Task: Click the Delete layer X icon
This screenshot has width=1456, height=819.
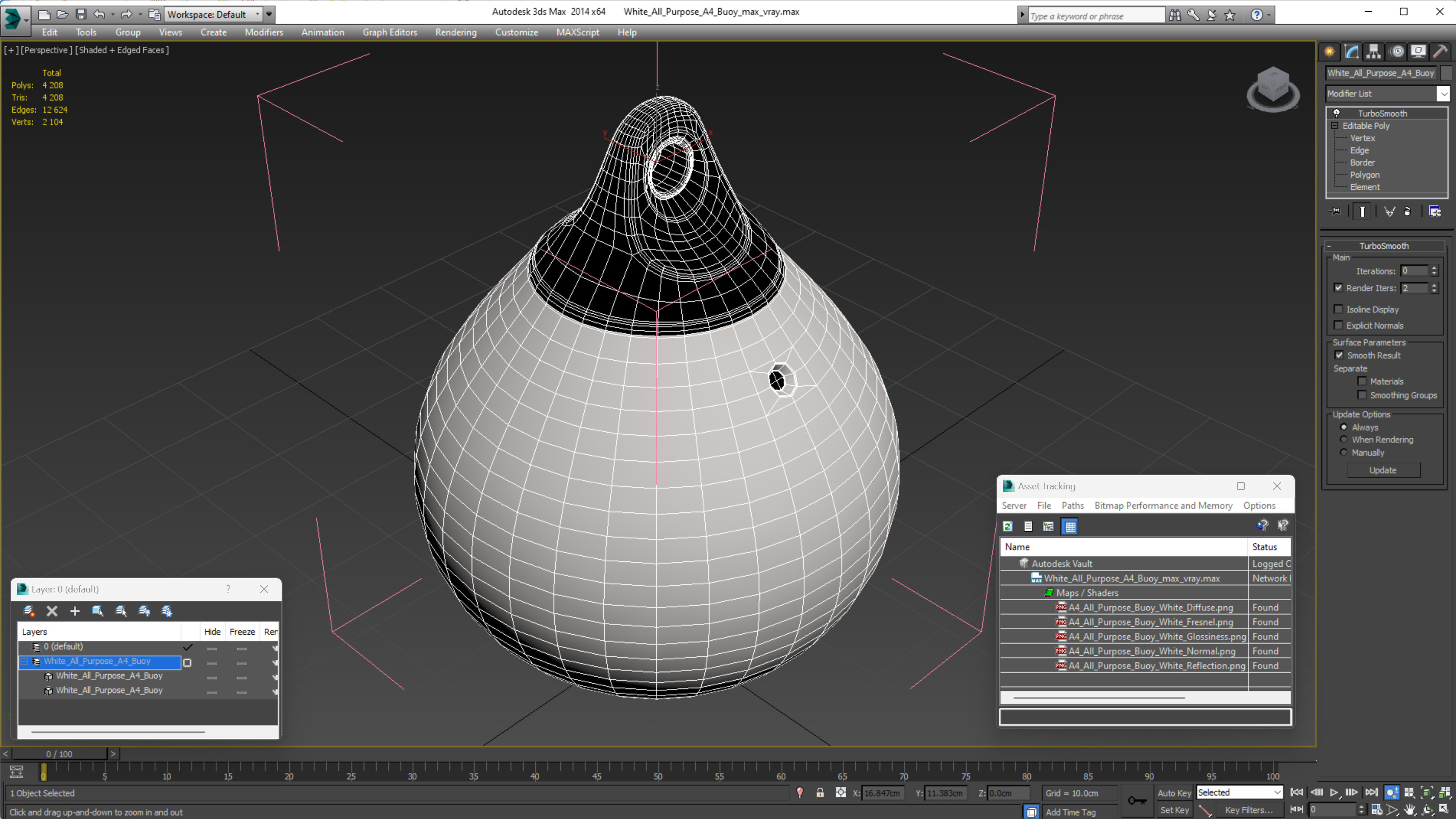Action: [52, 611]
